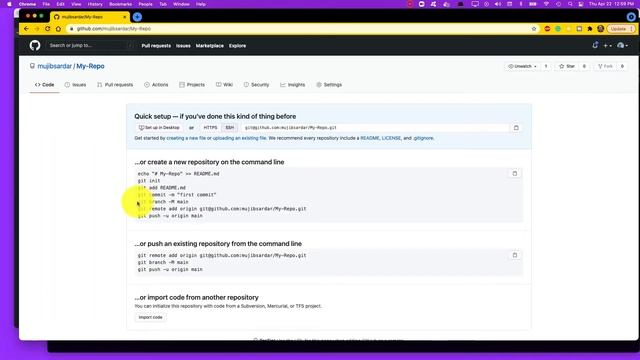Image resolution: width=640 pixels, height=360 pixels.
Task: Open the plus create-new dropdown
Action: 607,46
